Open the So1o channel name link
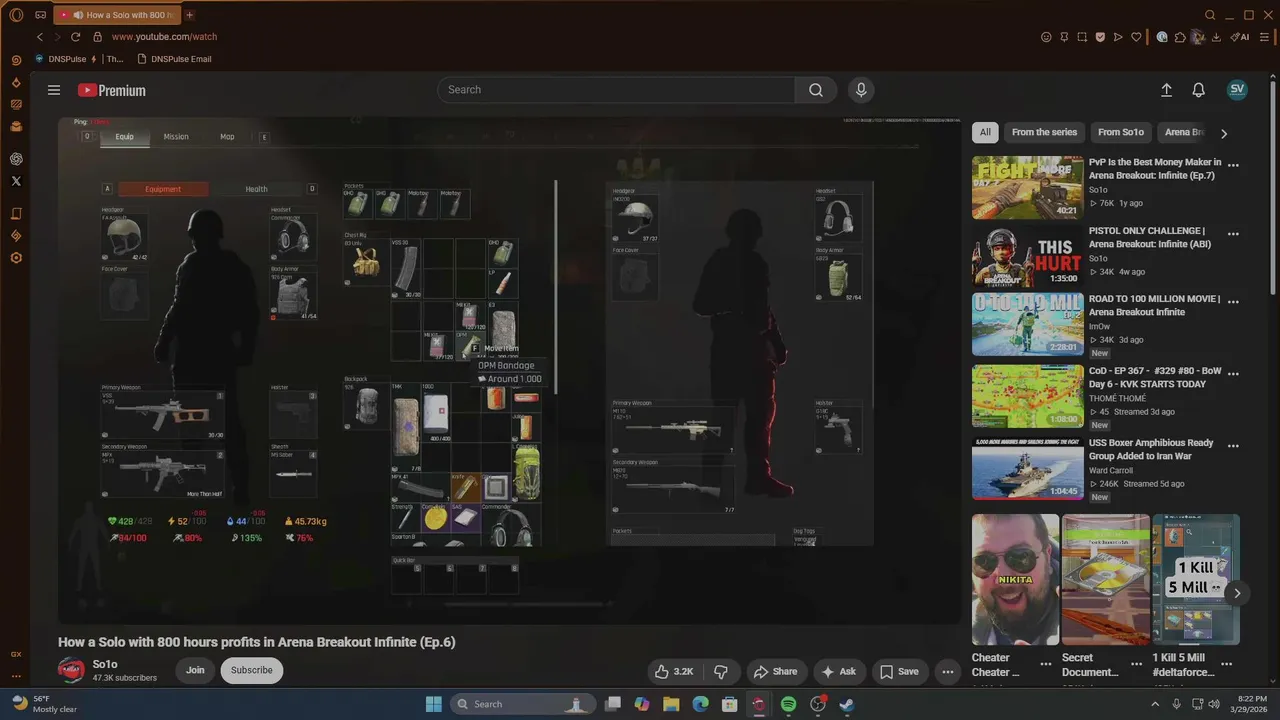 pos(105,664)
